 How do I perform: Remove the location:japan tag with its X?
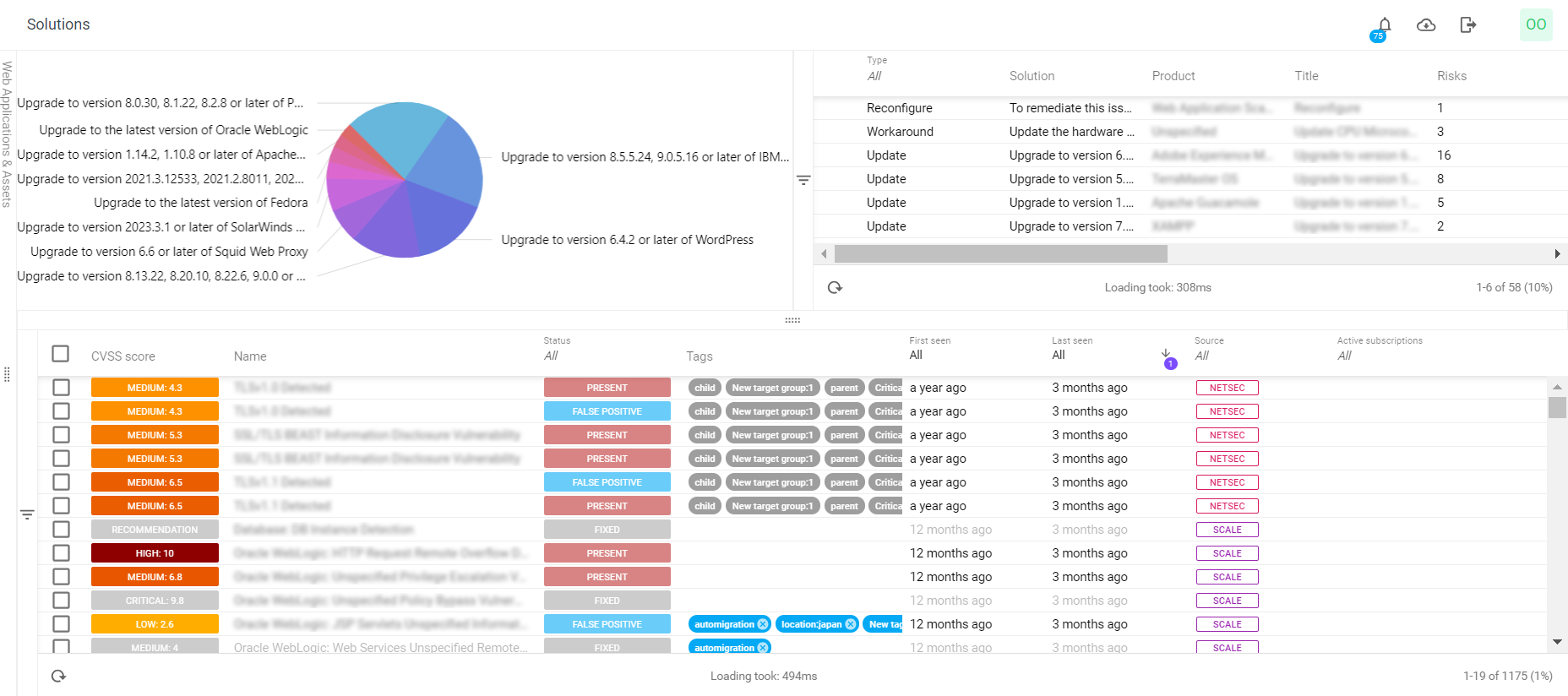coord(851,624)
